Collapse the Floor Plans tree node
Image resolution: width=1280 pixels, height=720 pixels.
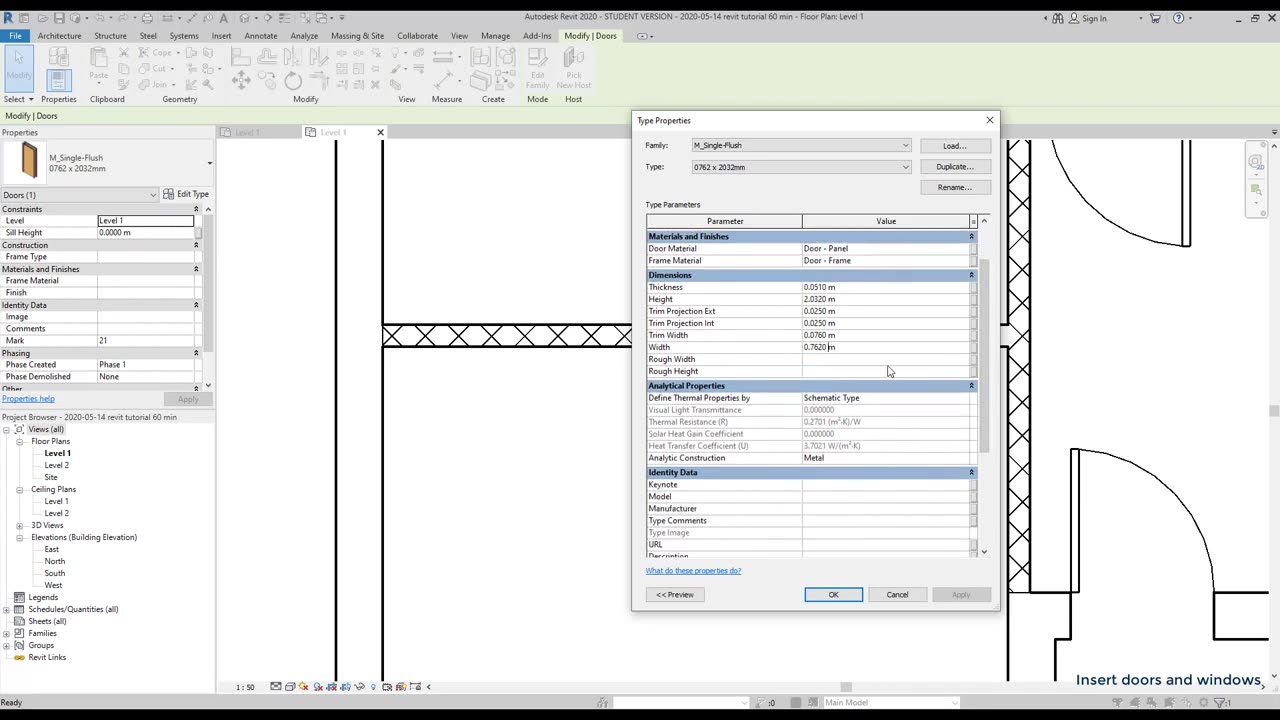(x=20, y=441)
